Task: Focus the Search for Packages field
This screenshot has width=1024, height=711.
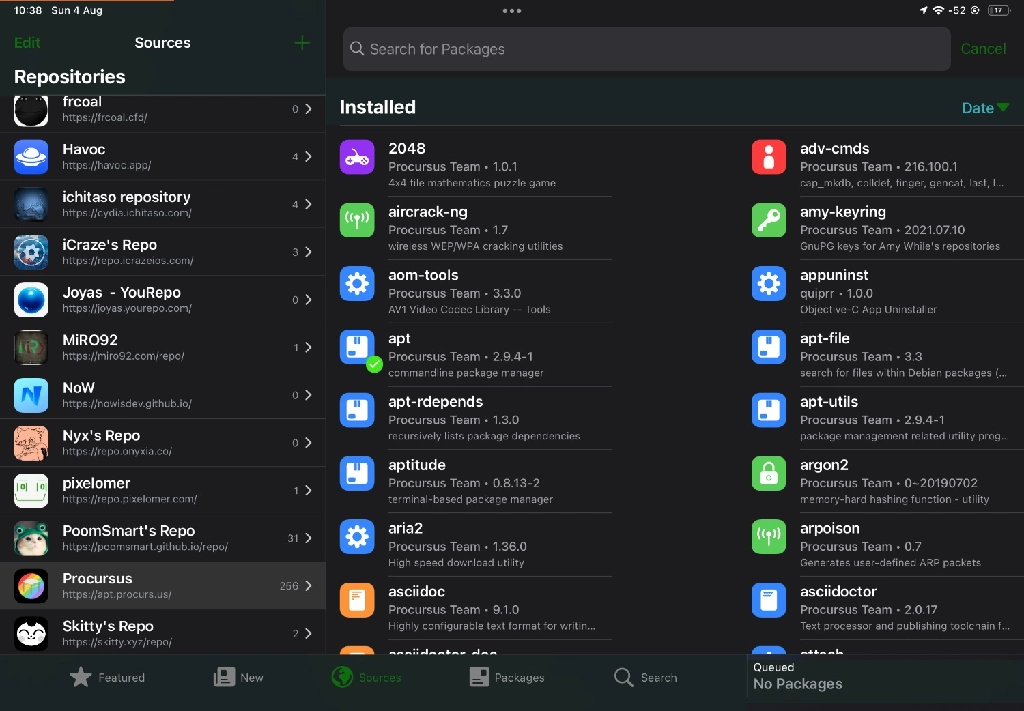Action: (x=647, y=49)
